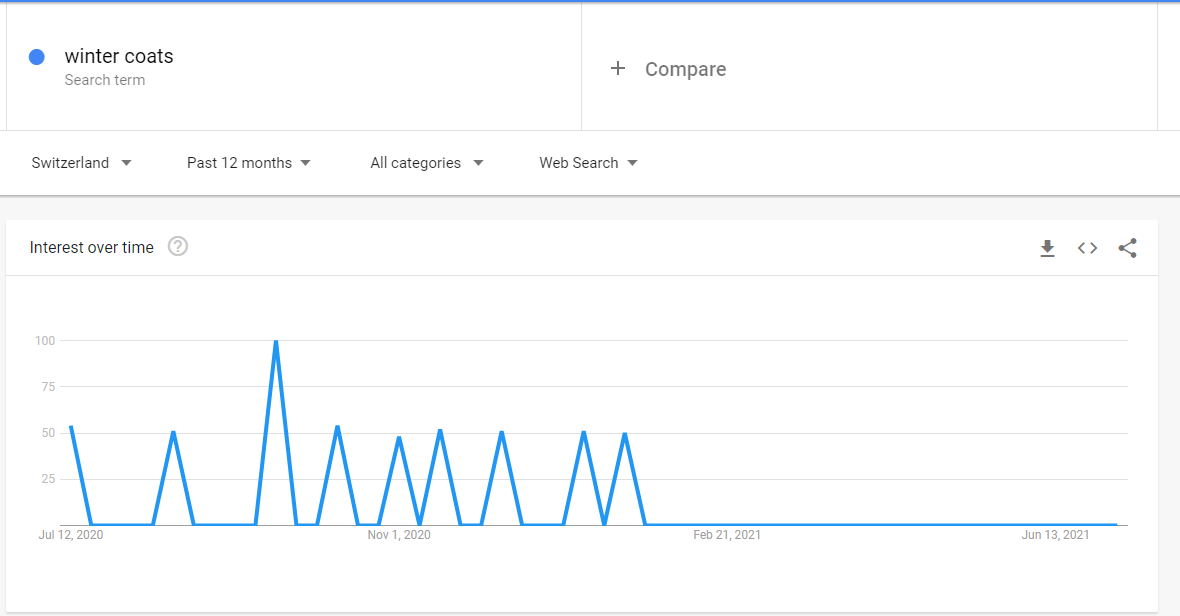Screen dimensions: 1180x616
Task: Click the Nov 1, 2020 axis label
Action: 399,535
